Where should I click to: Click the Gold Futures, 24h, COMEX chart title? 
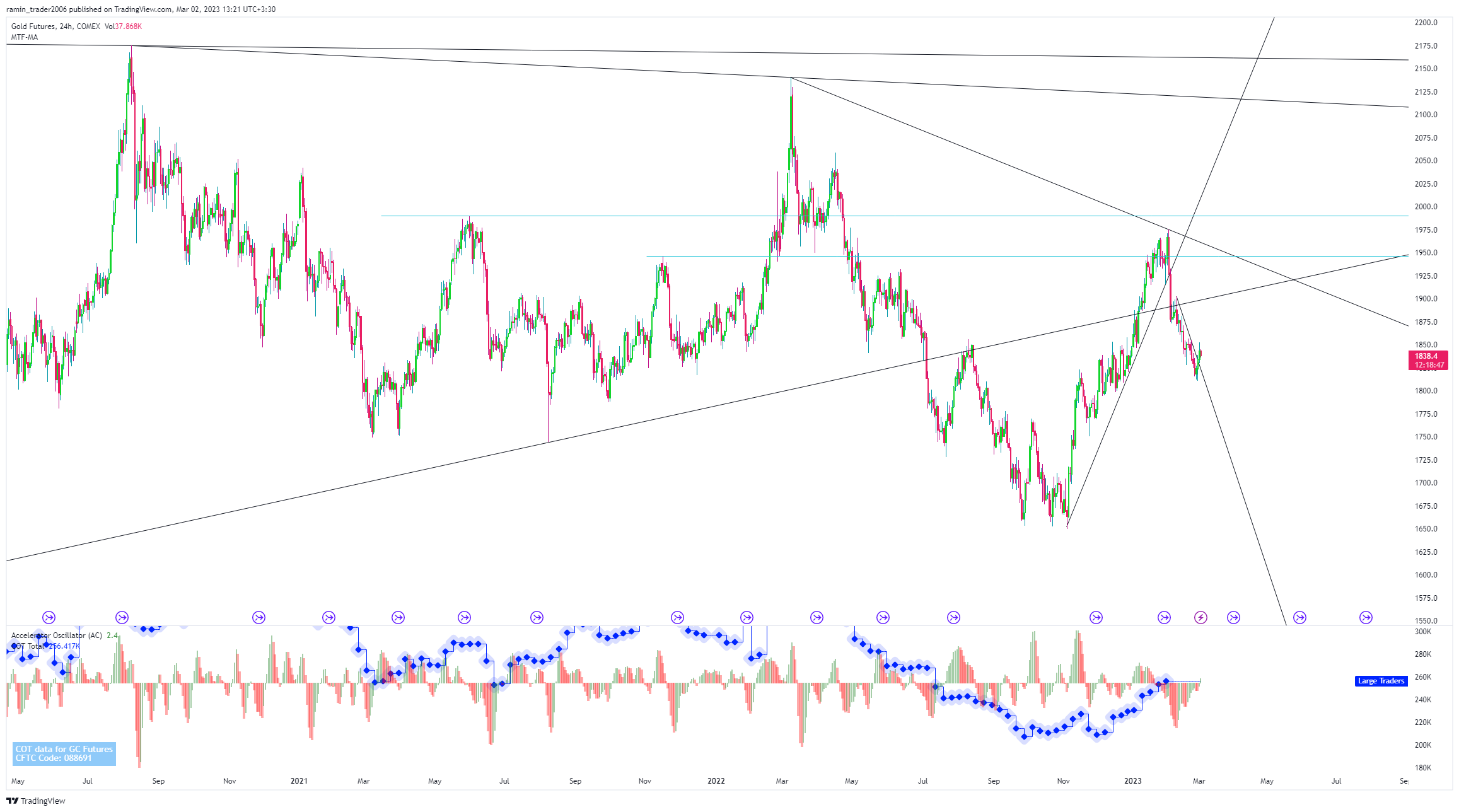[x=55, y=26]
